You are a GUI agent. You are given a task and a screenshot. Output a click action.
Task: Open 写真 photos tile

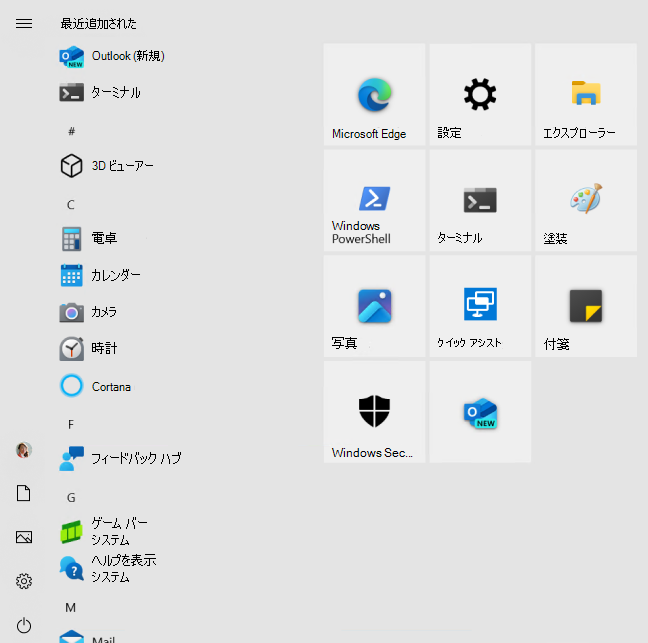tap(374, 306)
